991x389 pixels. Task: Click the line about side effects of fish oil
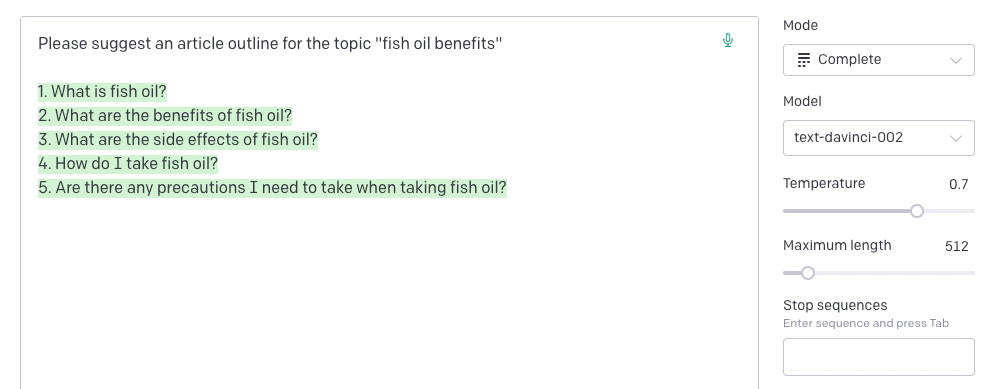178,140
